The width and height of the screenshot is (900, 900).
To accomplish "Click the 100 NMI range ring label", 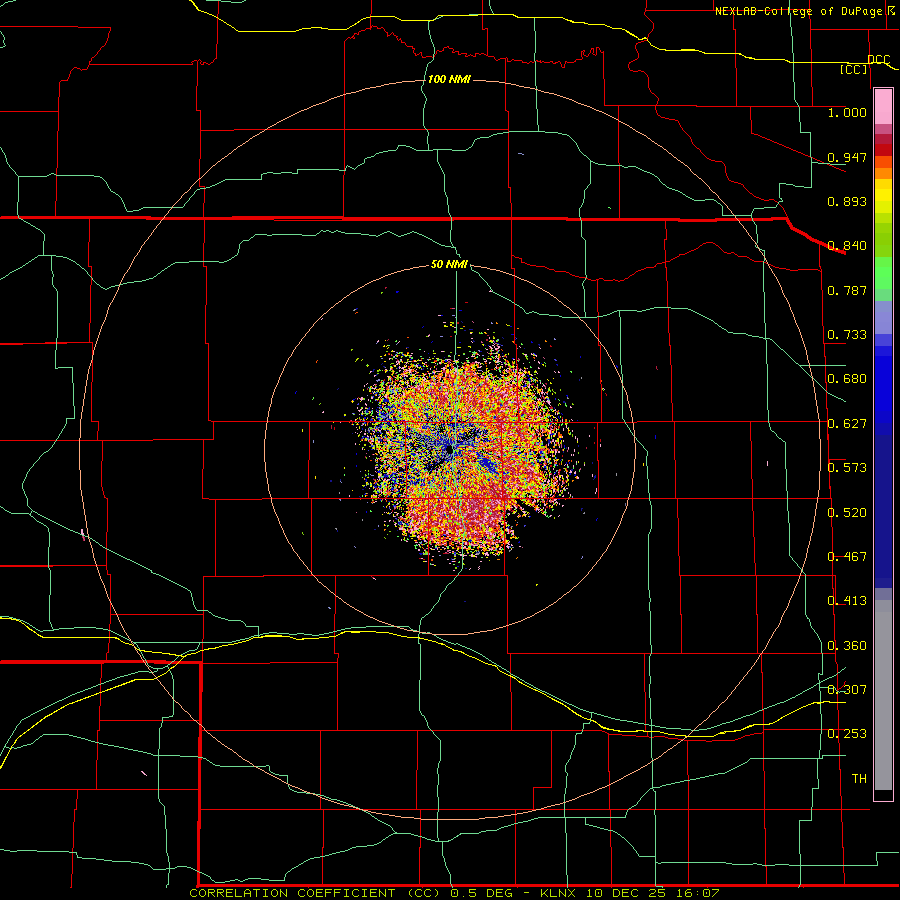I will (x=449, y=79).
